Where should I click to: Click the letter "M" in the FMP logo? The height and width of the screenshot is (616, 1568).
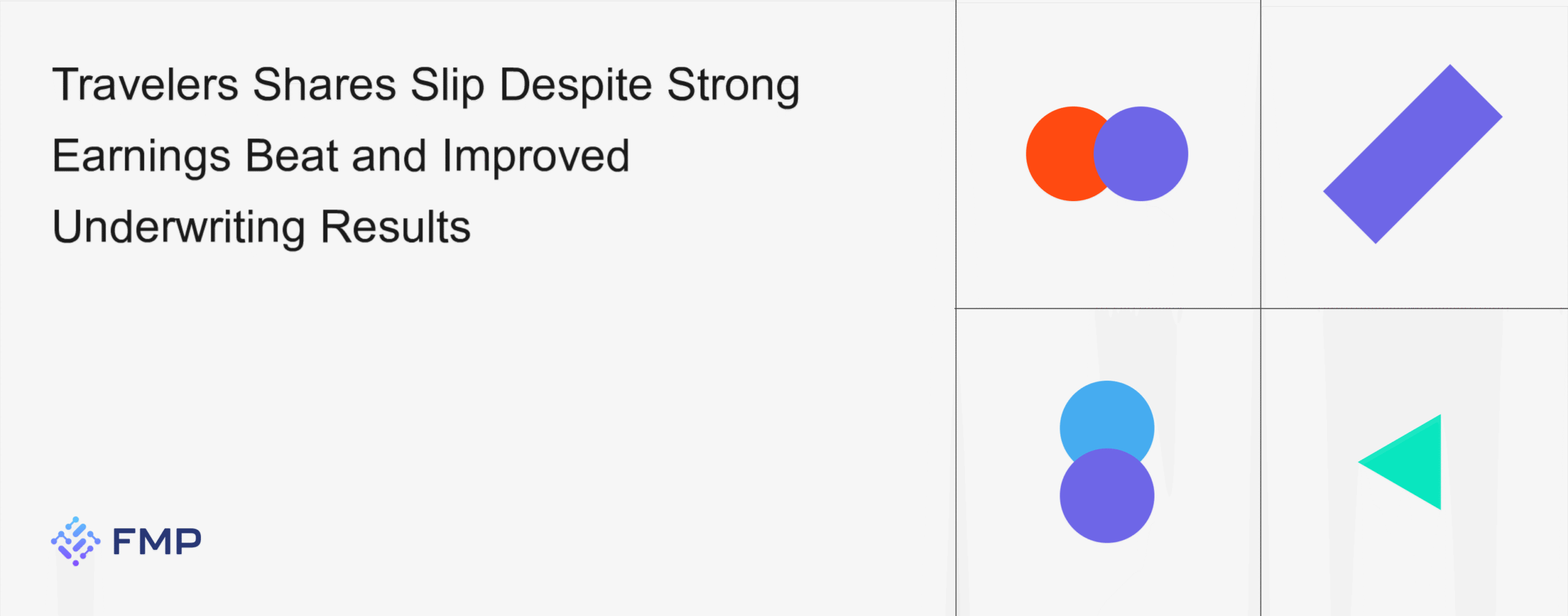point(157,542)
